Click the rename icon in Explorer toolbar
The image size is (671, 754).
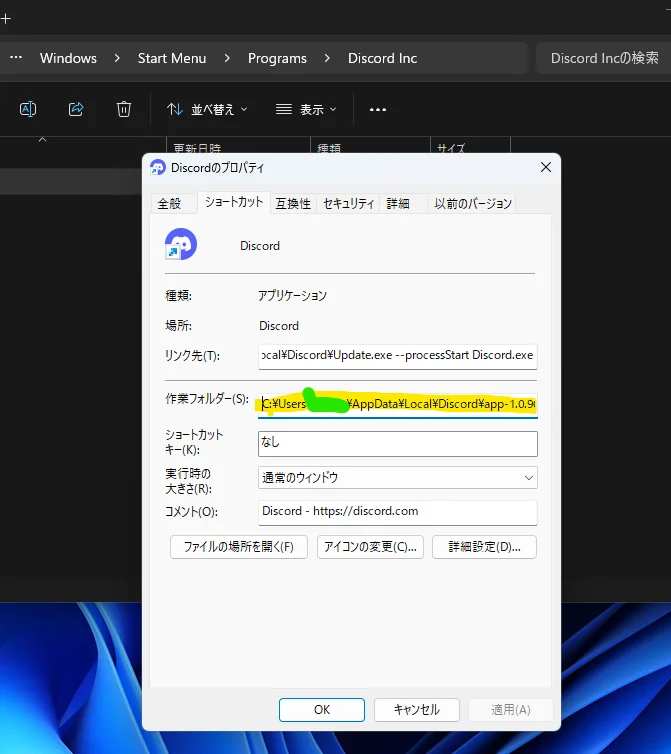(x=28, y=109)
